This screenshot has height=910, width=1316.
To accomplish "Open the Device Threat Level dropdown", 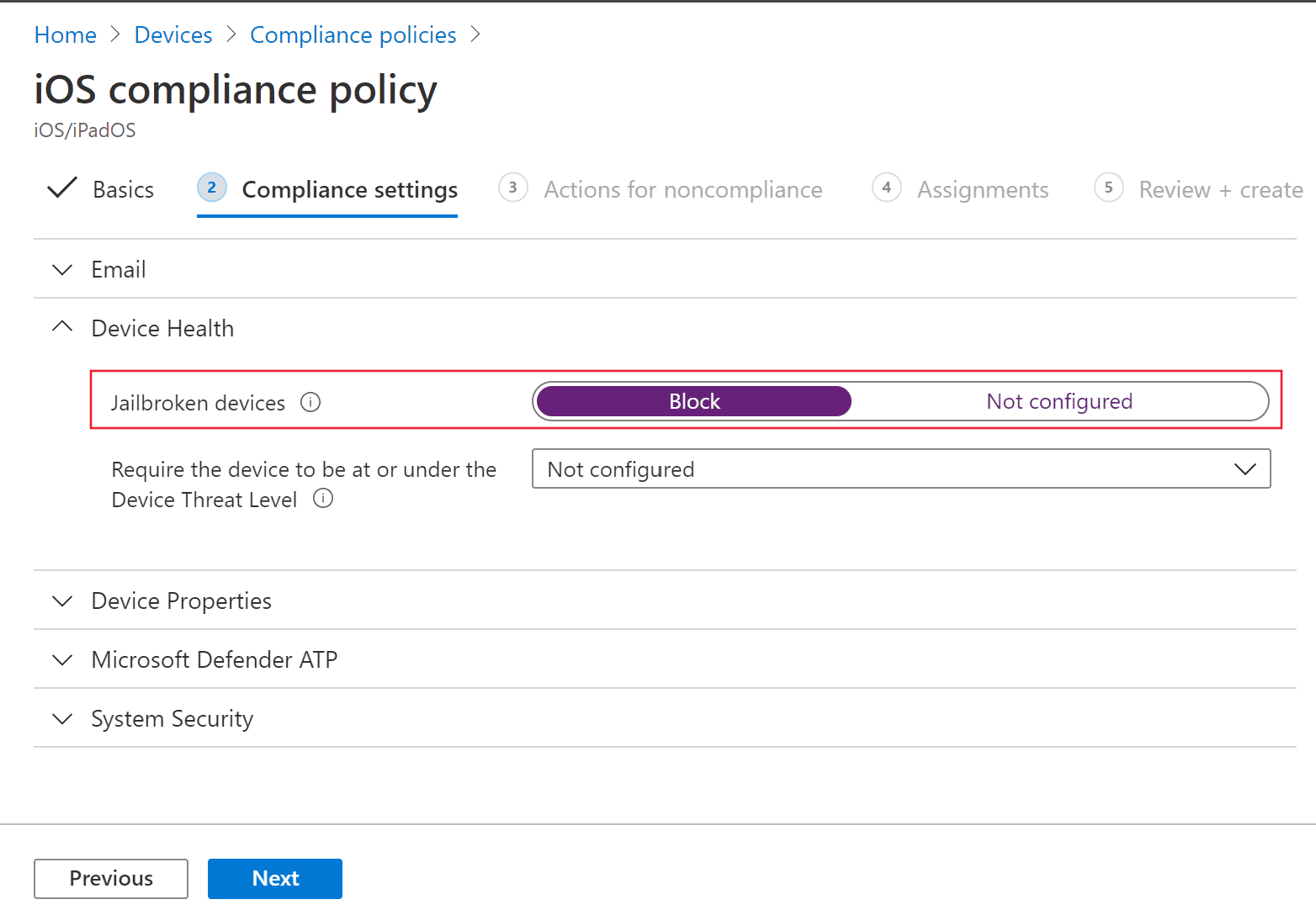I will (x=1245, y=468).
